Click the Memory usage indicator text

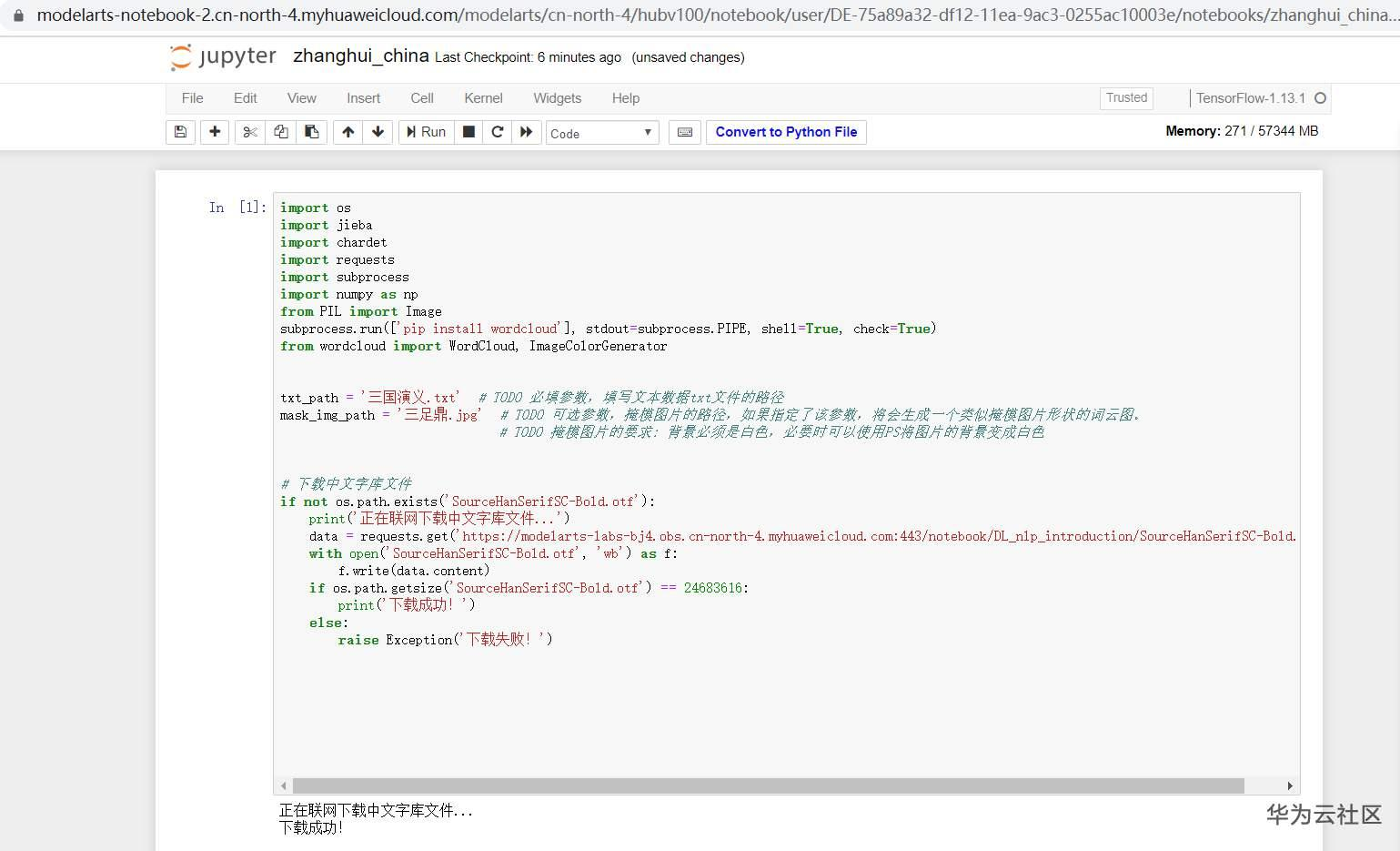(1242, 131)
